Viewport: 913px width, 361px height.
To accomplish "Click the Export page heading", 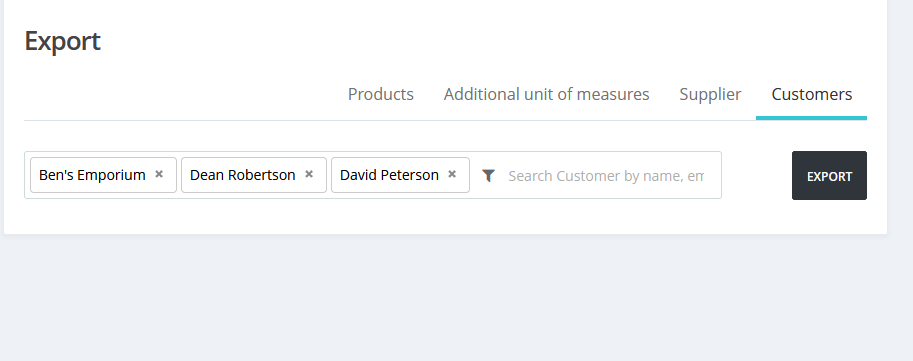I will 62,41.
